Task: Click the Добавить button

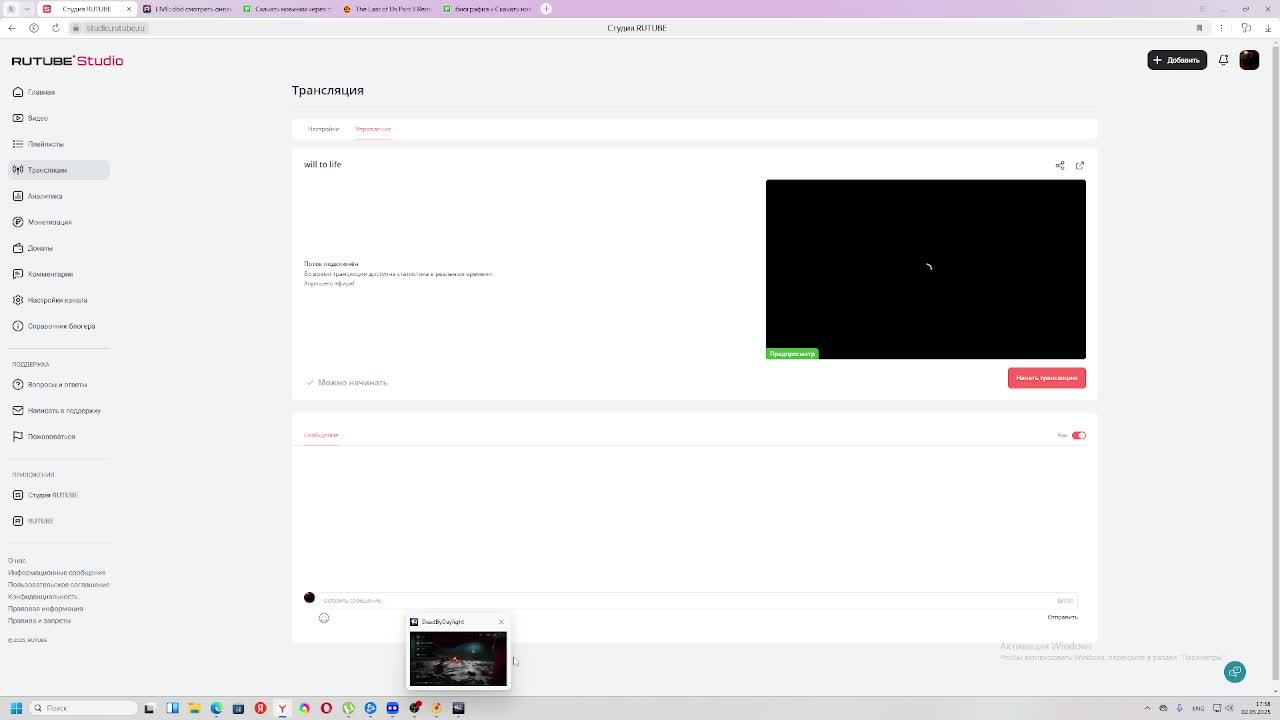Action: 1177,60
